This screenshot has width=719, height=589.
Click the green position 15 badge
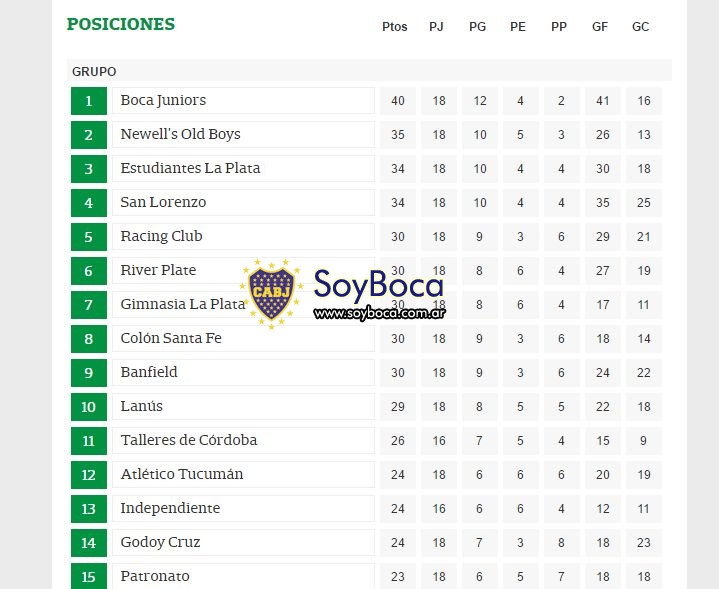[x=89, y=576]
